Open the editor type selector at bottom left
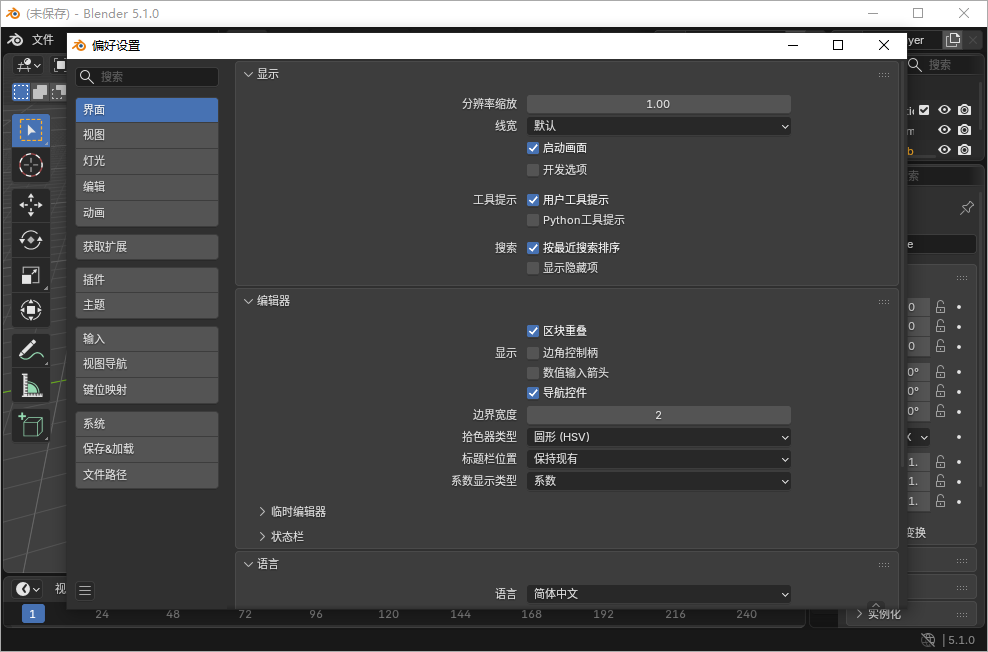The width and height of the screenshot is (988, 652). pyautogui.click(x=24, y=589)
